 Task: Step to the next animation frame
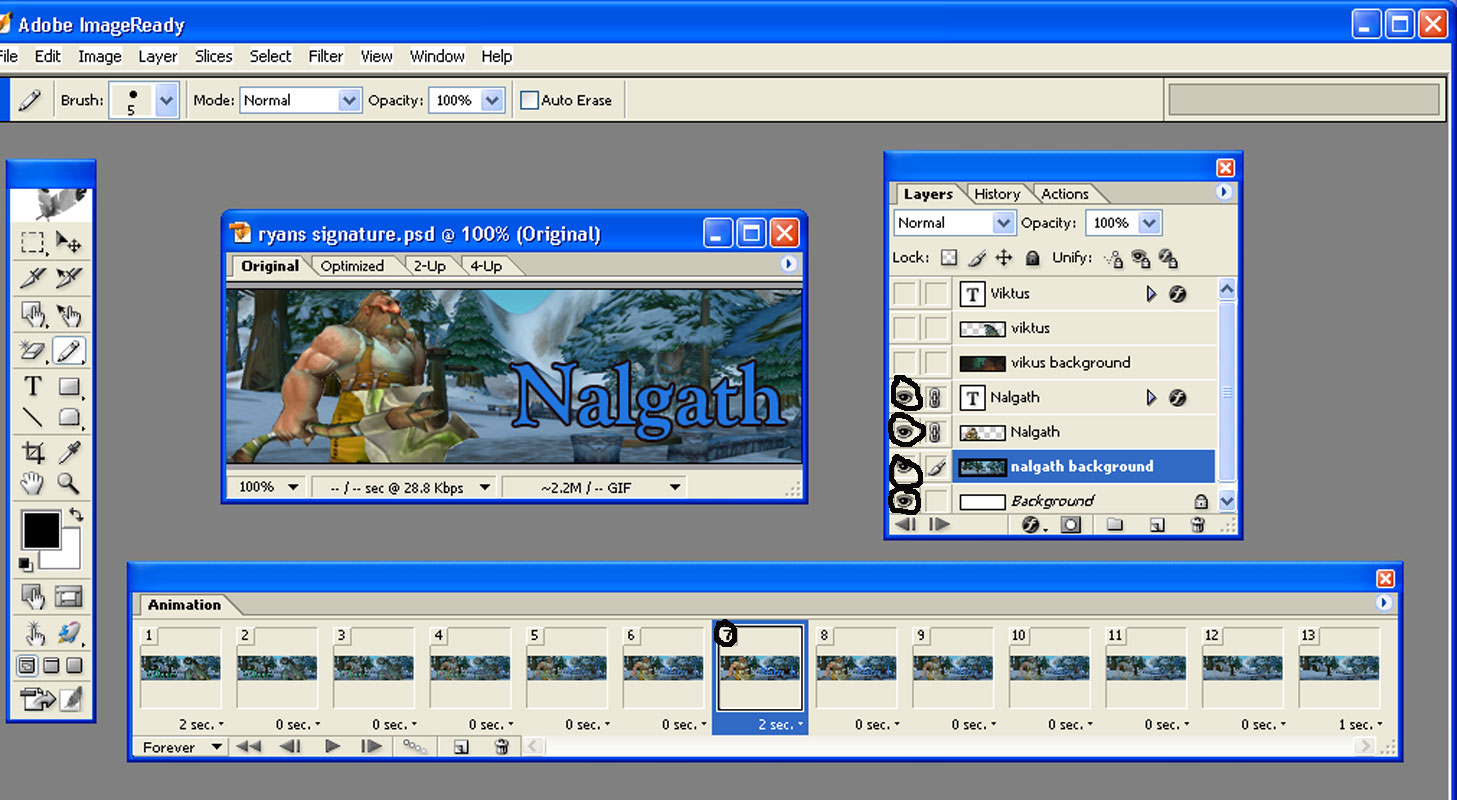[371, 746]
